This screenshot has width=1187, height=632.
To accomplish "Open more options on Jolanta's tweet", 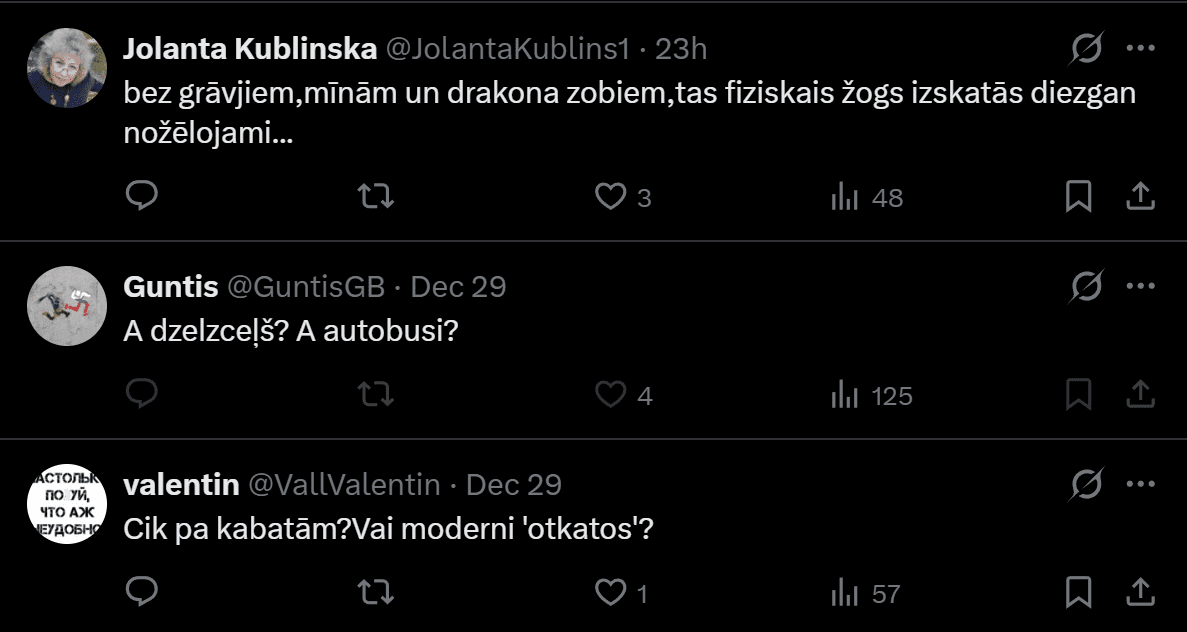I will [x=1141, y=48].
